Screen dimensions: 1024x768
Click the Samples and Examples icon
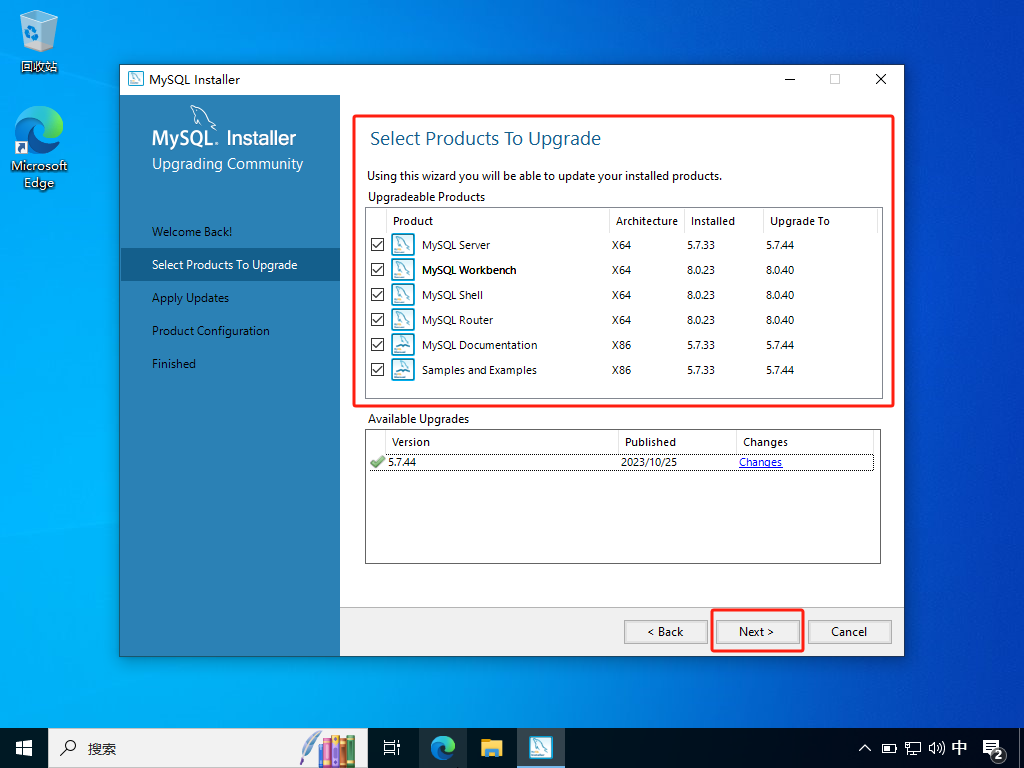point(403,370)
